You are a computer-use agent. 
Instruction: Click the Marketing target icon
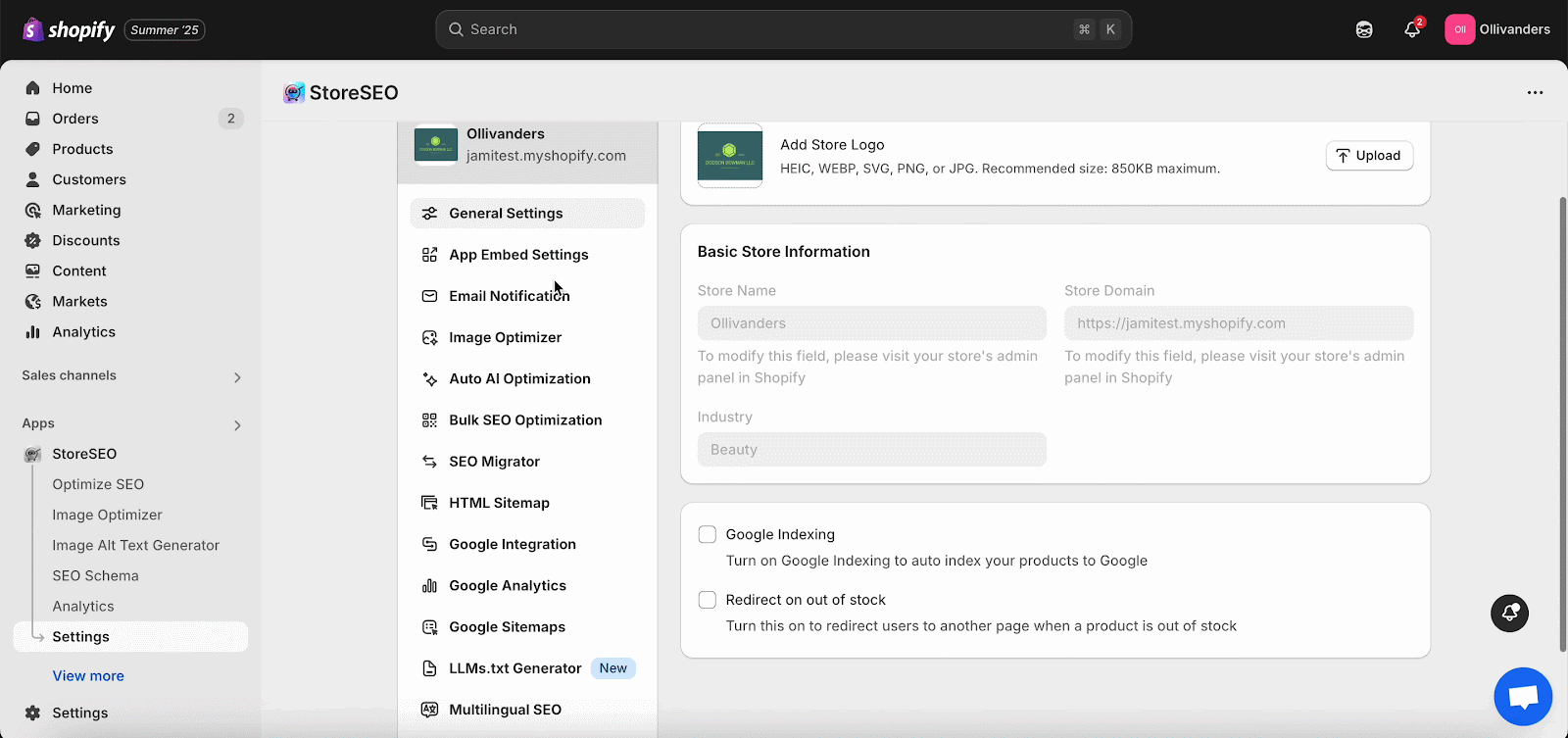(33, 210)
